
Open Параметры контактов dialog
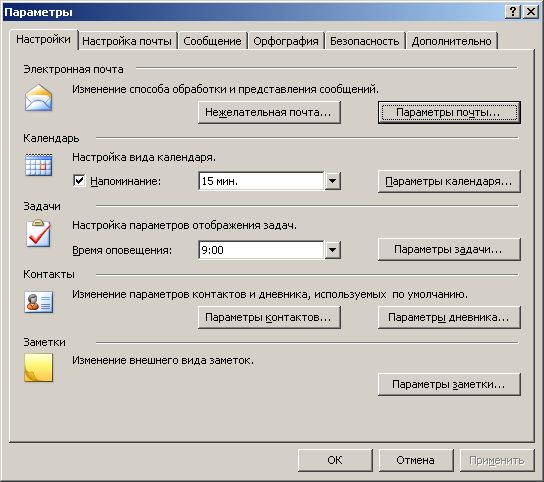pos(269,317)
